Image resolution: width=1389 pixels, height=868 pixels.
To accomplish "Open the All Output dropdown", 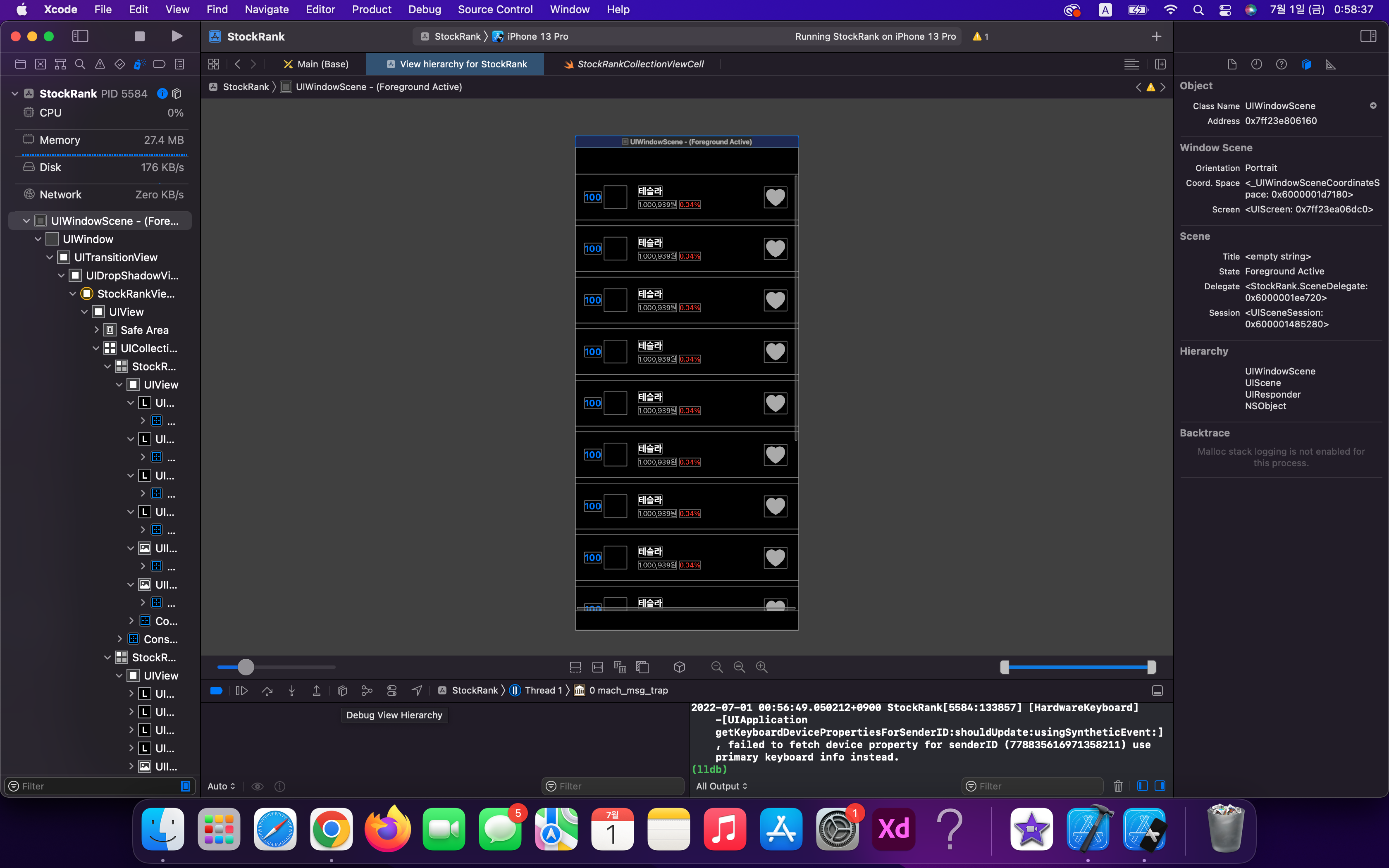I will point(721,786).
